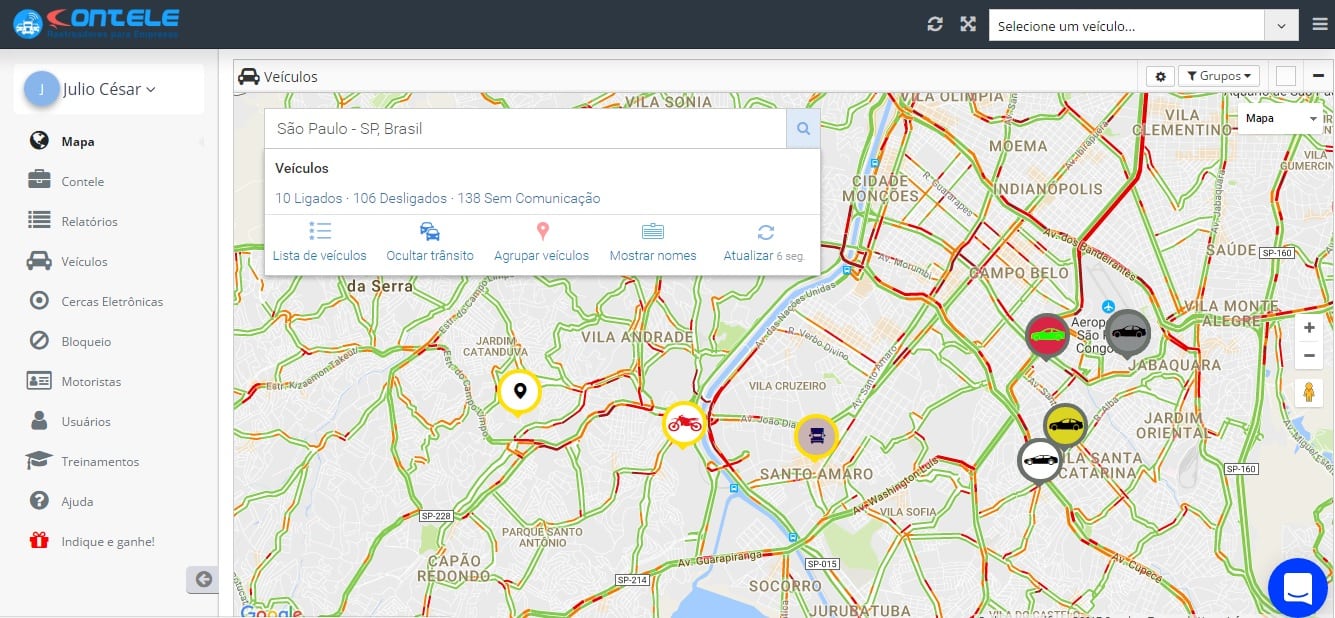Select Cercas Eletrônicas in sidebar

tap(111, 301)
